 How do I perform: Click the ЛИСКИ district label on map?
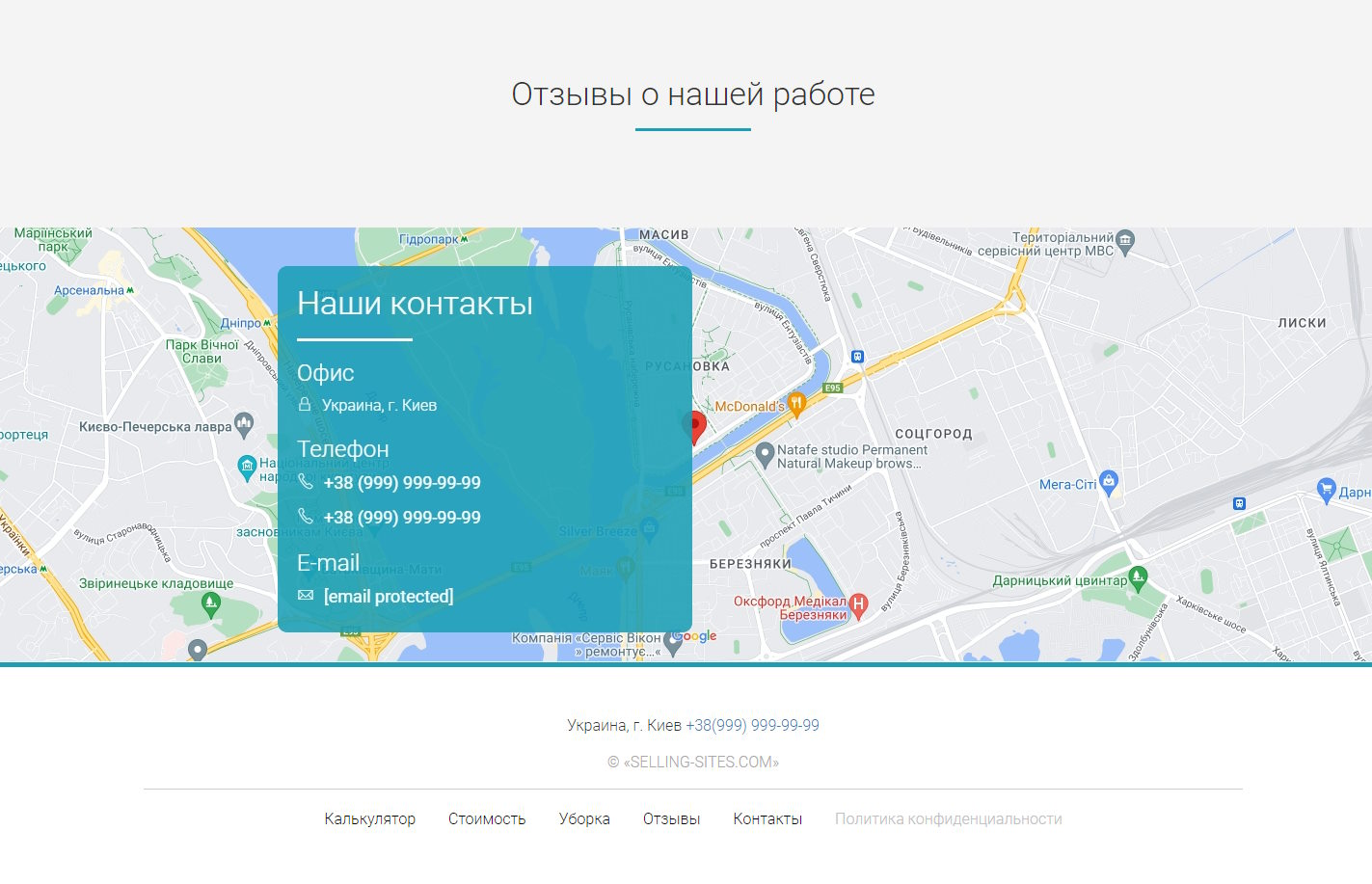click(1303, 323)
